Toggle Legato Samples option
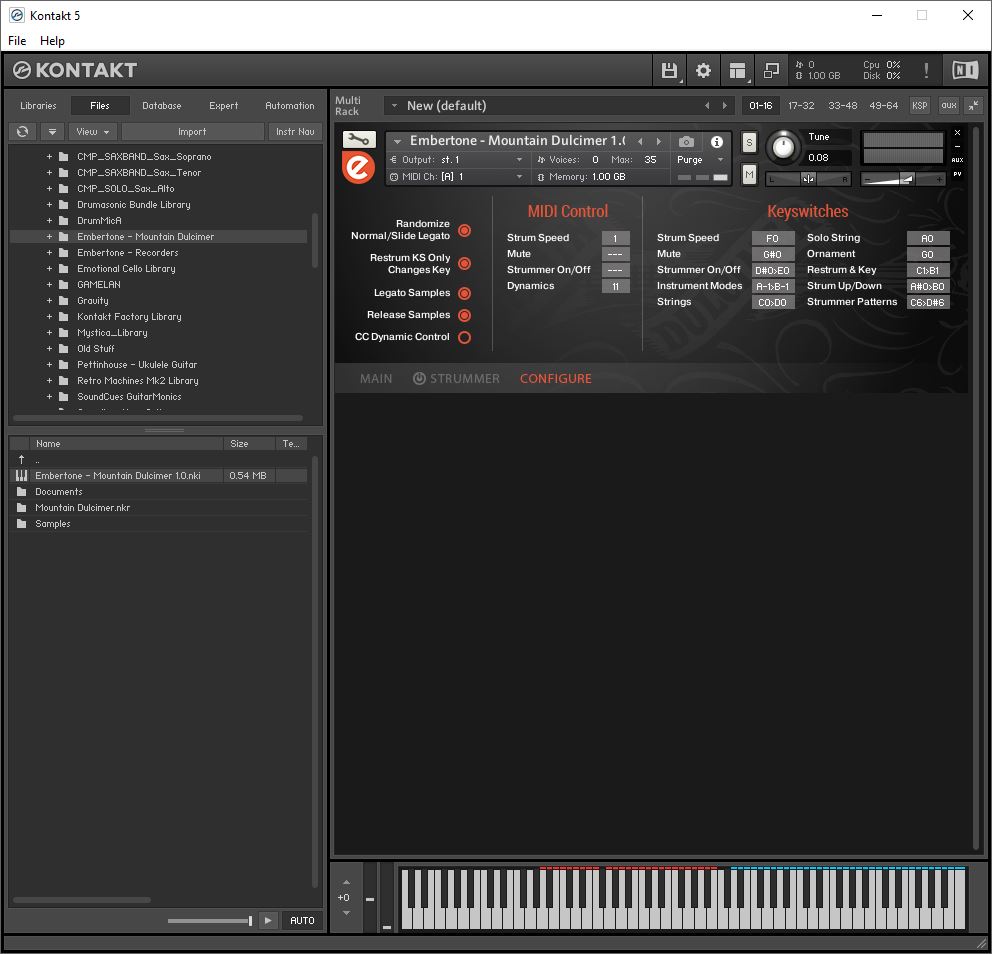Image resolution: width=992 pixels, height=954 pixels. (x=464, y=294)
